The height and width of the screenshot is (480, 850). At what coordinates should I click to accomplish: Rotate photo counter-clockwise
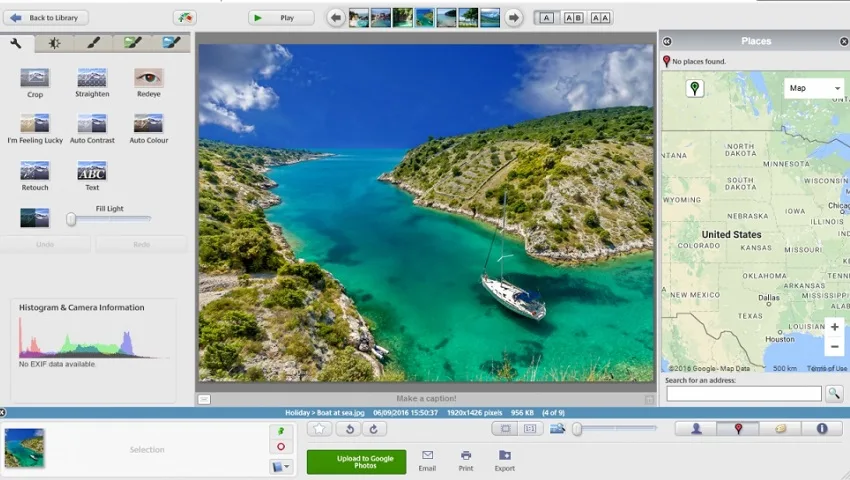click(x=350, y=429)
